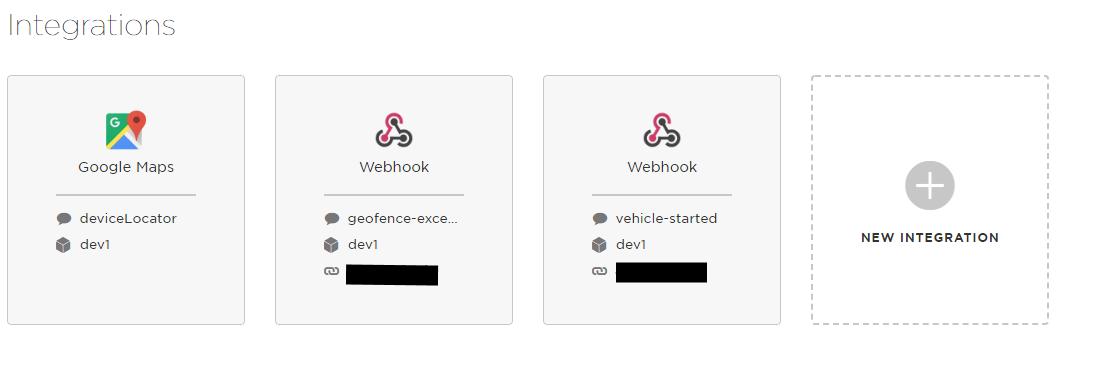Click the Integrations page heading
This screenshot has width=1109, height=368.
pyautogui.click(x=91, y=25)
